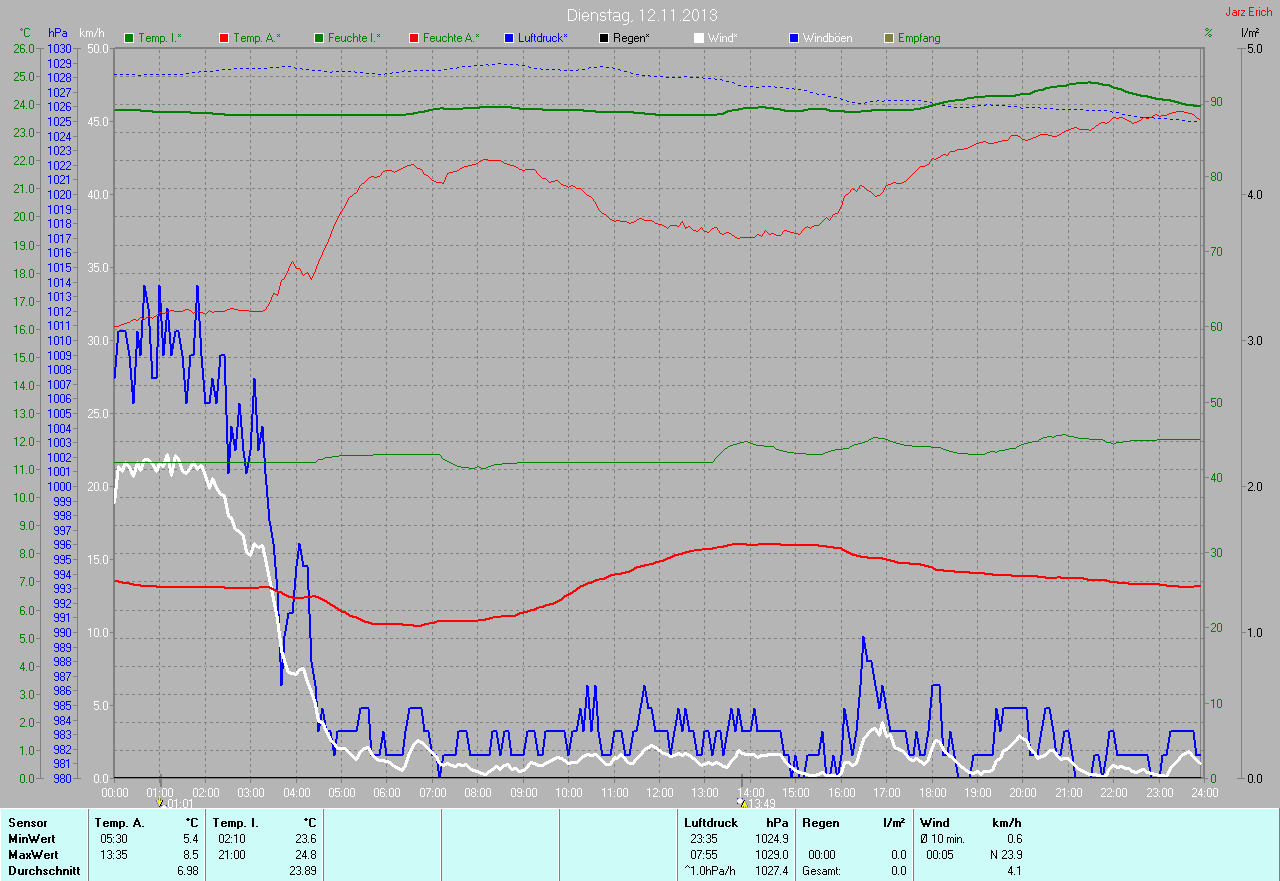Click the sunrise marker at 01:01
This screenshot has width=1280, height=881.
160,802
